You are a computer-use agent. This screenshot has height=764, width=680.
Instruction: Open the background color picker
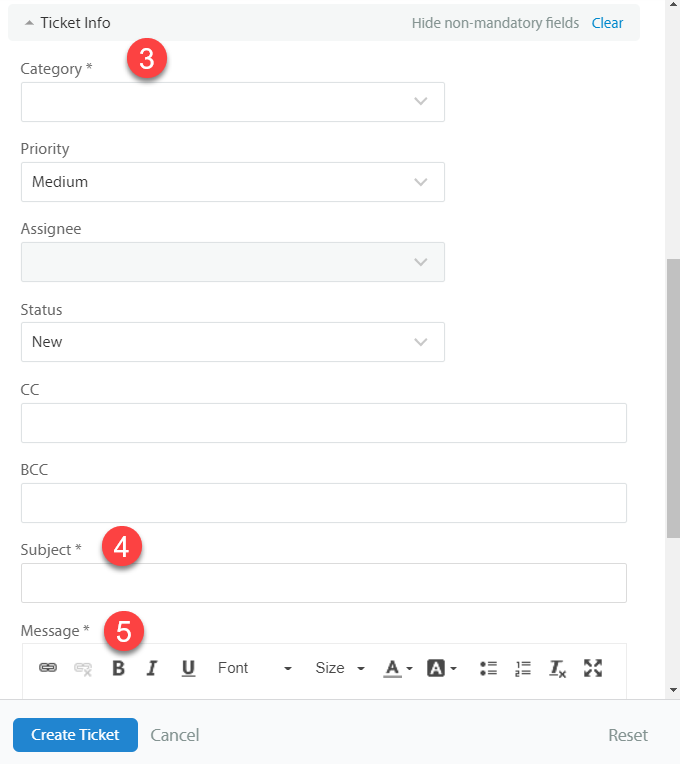(x=442, y=668)
